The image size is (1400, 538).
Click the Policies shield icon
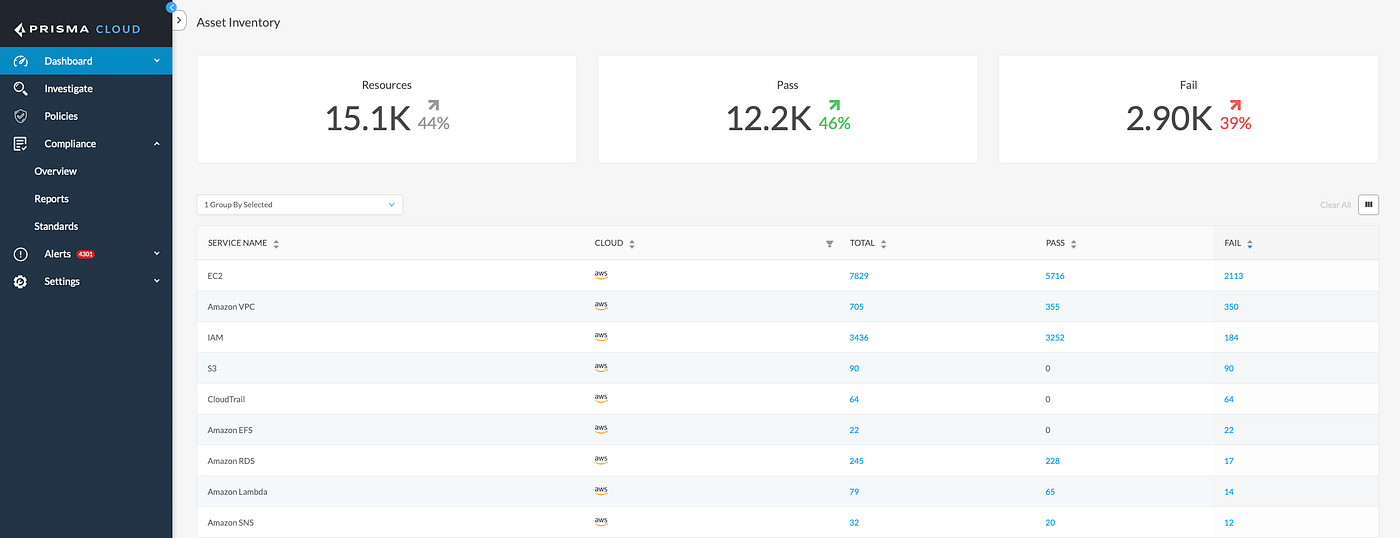pyautogui.click(x=20, y=116)
